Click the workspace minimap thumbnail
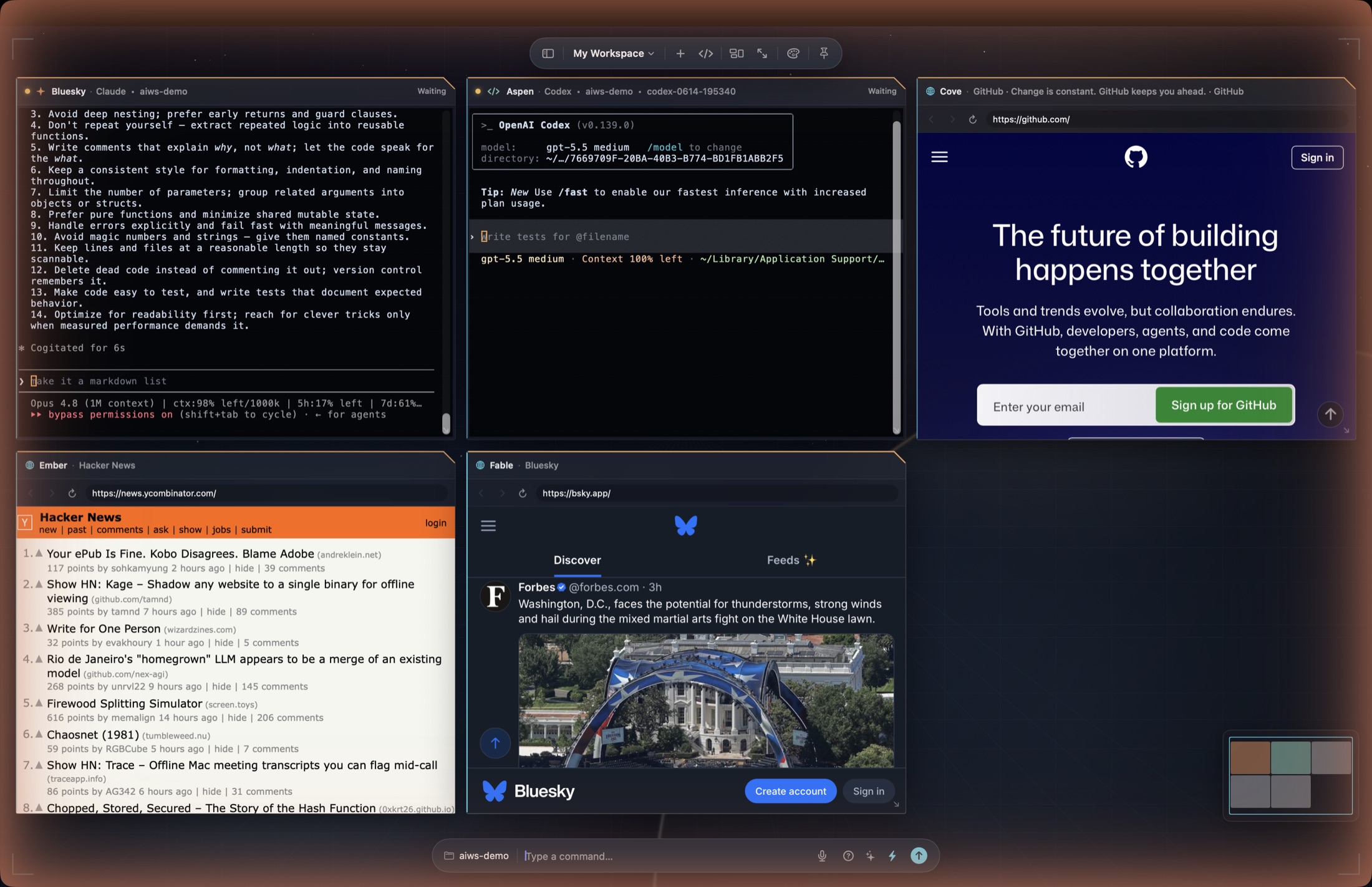The width and height of the screenshot is (1372, 887). [1290, 775]
